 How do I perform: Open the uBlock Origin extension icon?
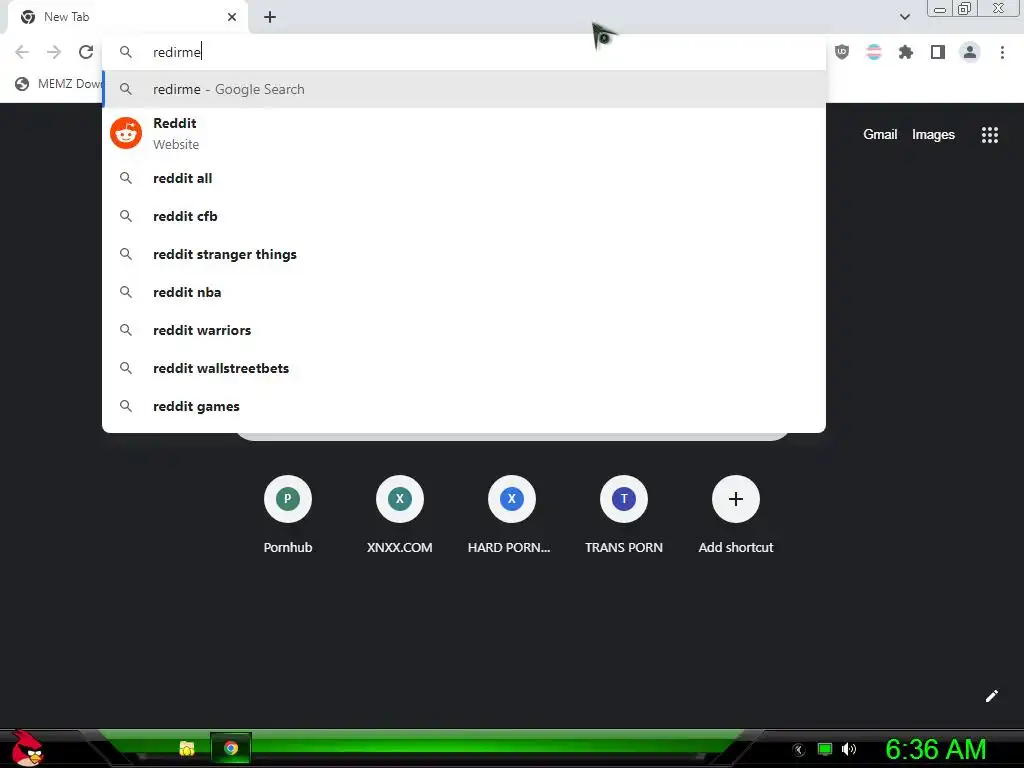point(842,52)
